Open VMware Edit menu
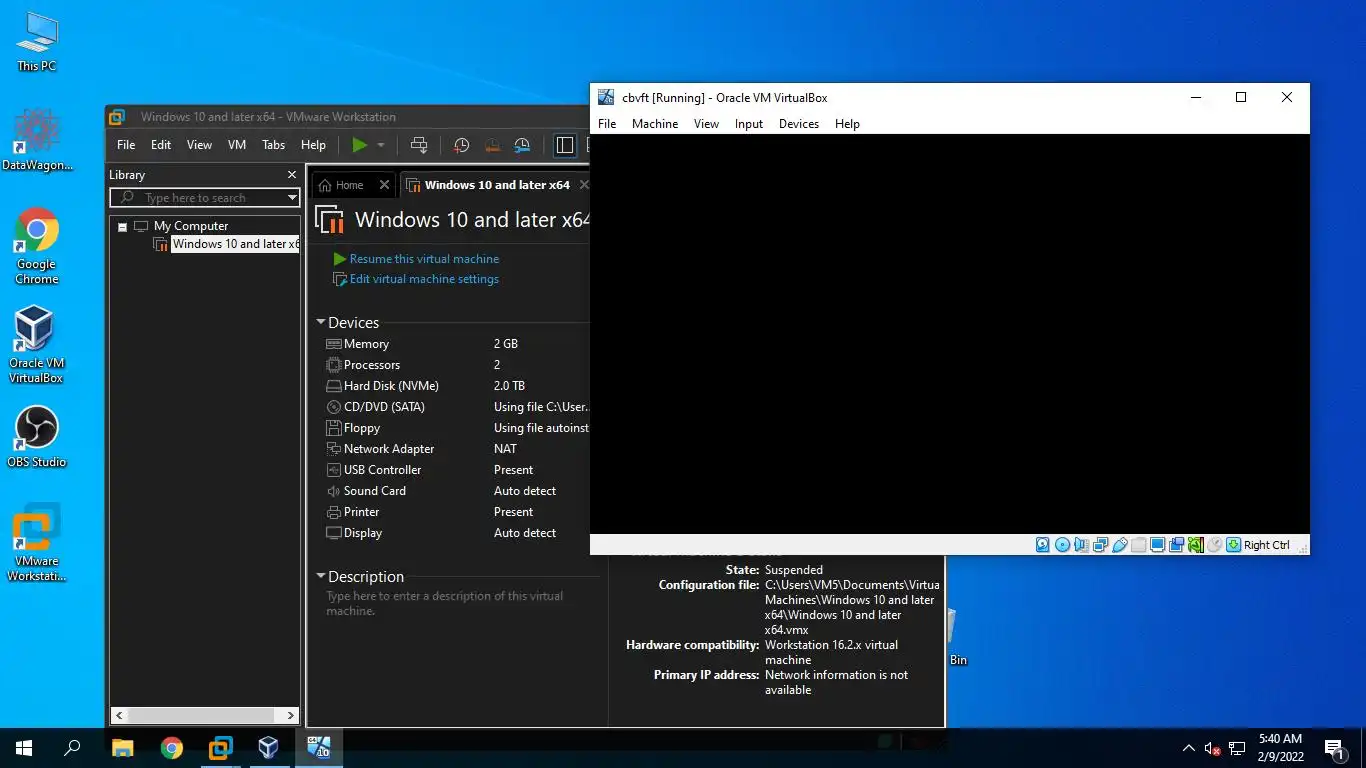Image resolution: width=1366 pixels, height=768 pixels. (x=161, y=145)
